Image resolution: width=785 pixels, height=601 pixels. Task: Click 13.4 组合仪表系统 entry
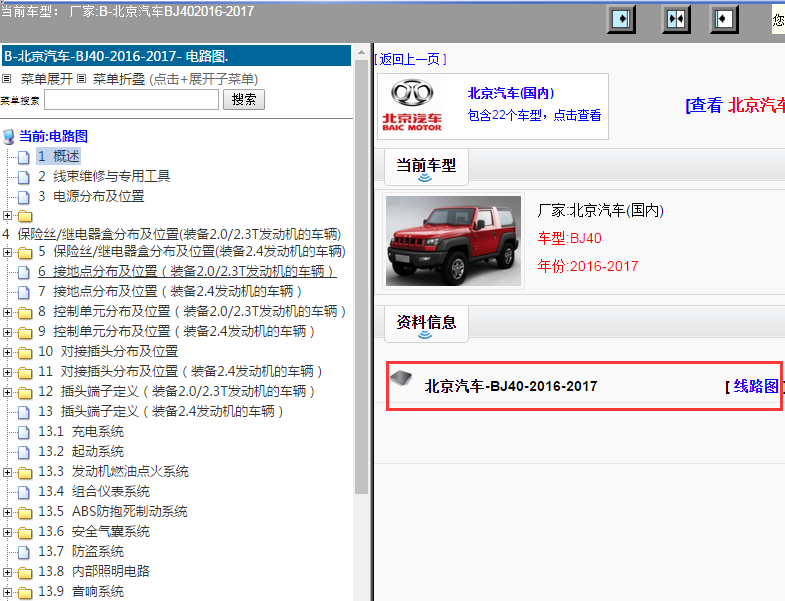94,491
